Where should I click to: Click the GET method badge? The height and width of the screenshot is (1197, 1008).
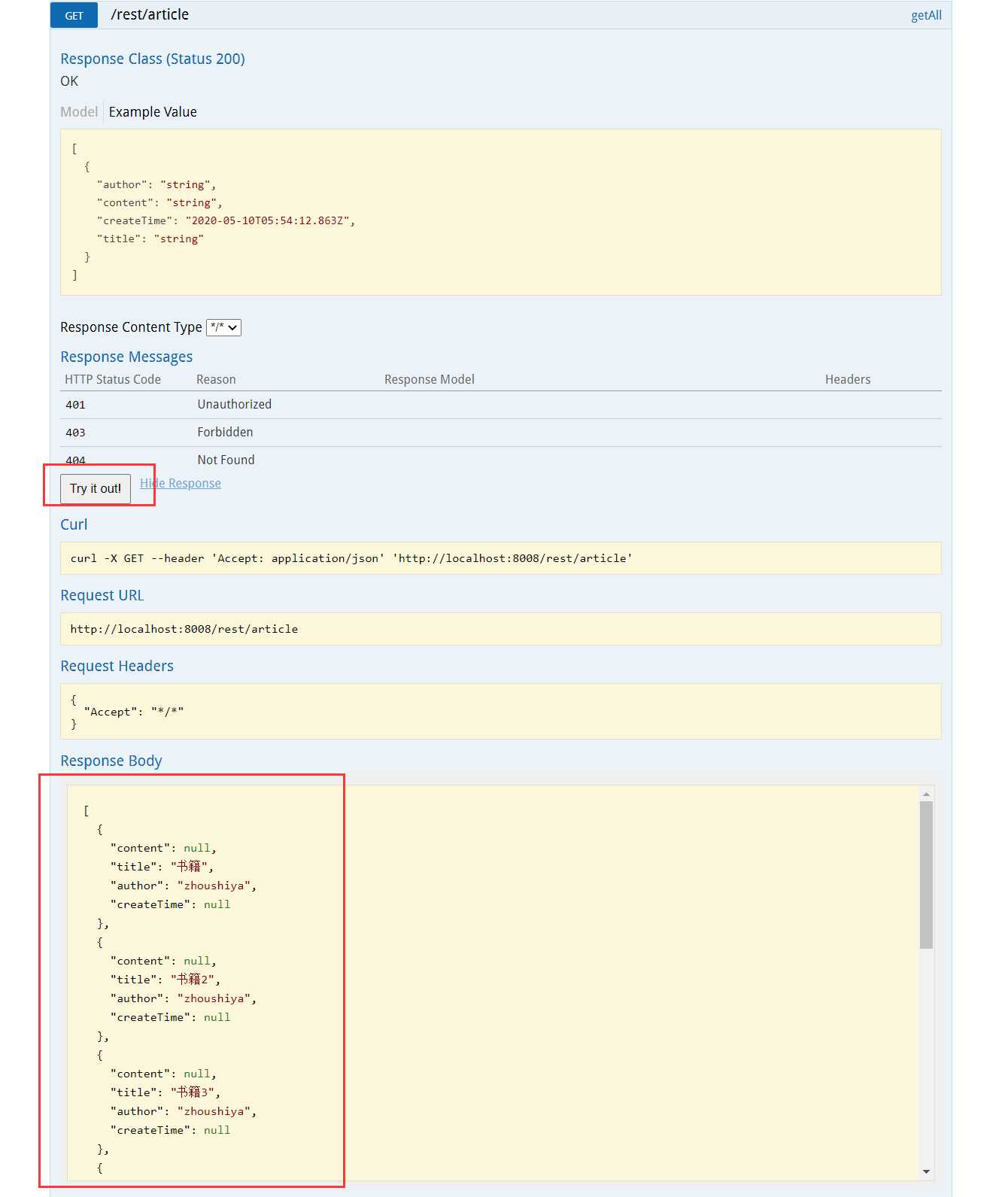(74, 15)
